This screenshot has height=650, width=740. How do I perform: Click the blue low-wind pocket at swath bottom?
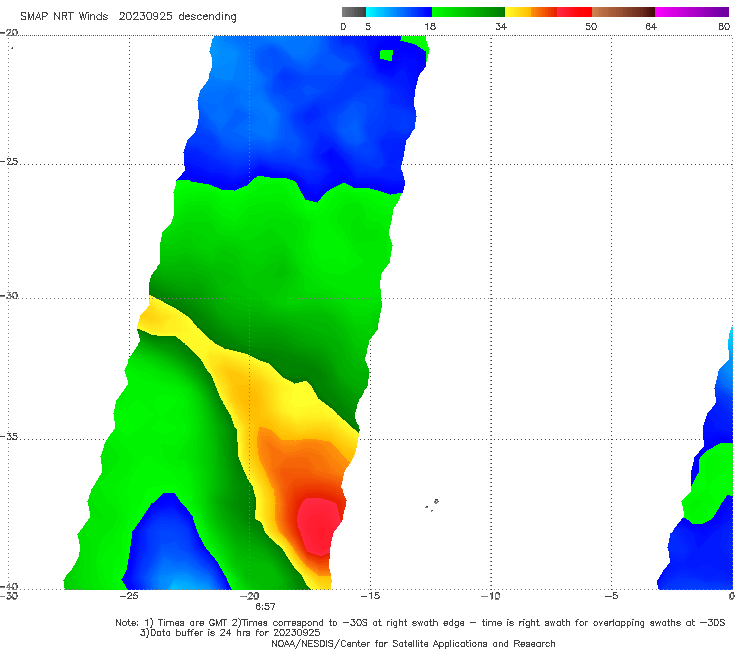point(175,550)
